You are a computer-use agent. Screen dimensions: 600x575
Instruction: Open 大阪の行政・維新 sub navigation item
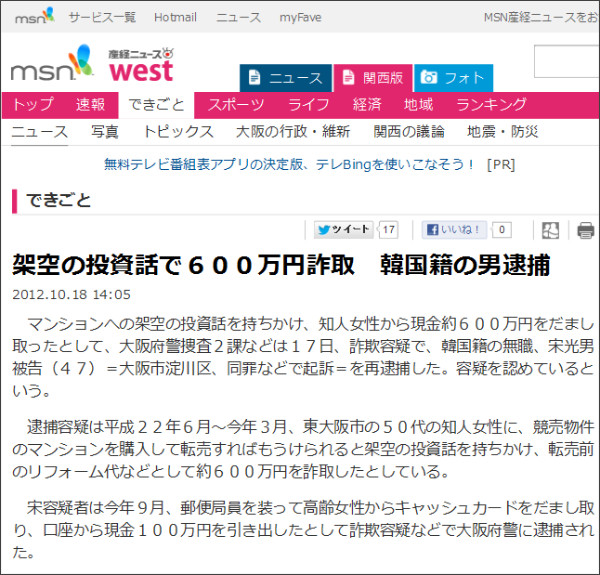pos(293,132)
